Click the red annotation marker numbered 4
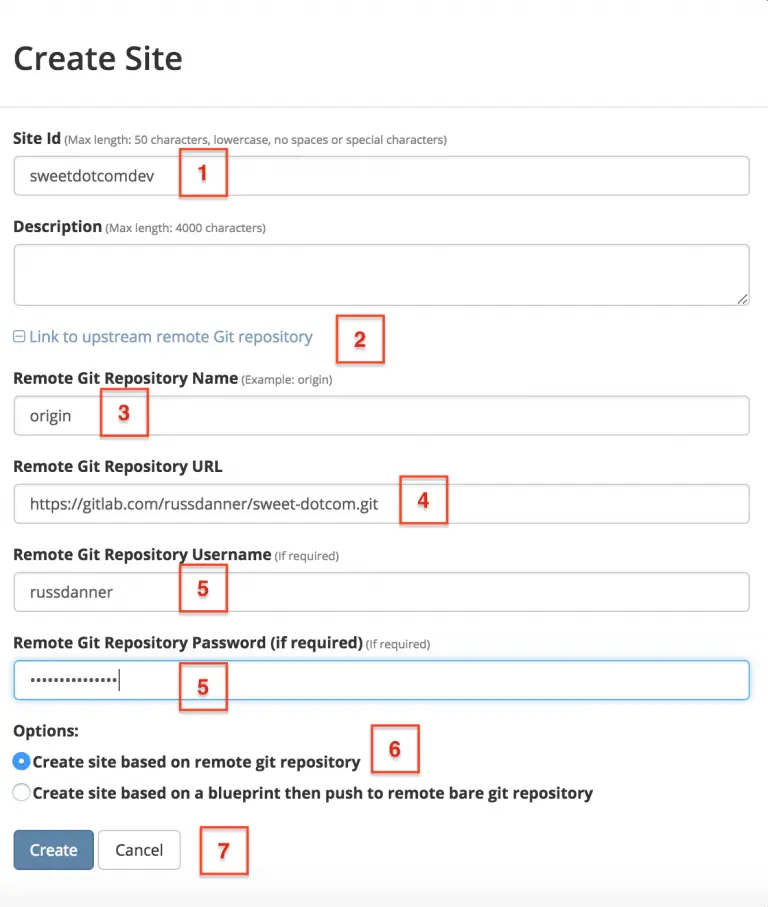 pyautogui.click(x=423, y=500)
